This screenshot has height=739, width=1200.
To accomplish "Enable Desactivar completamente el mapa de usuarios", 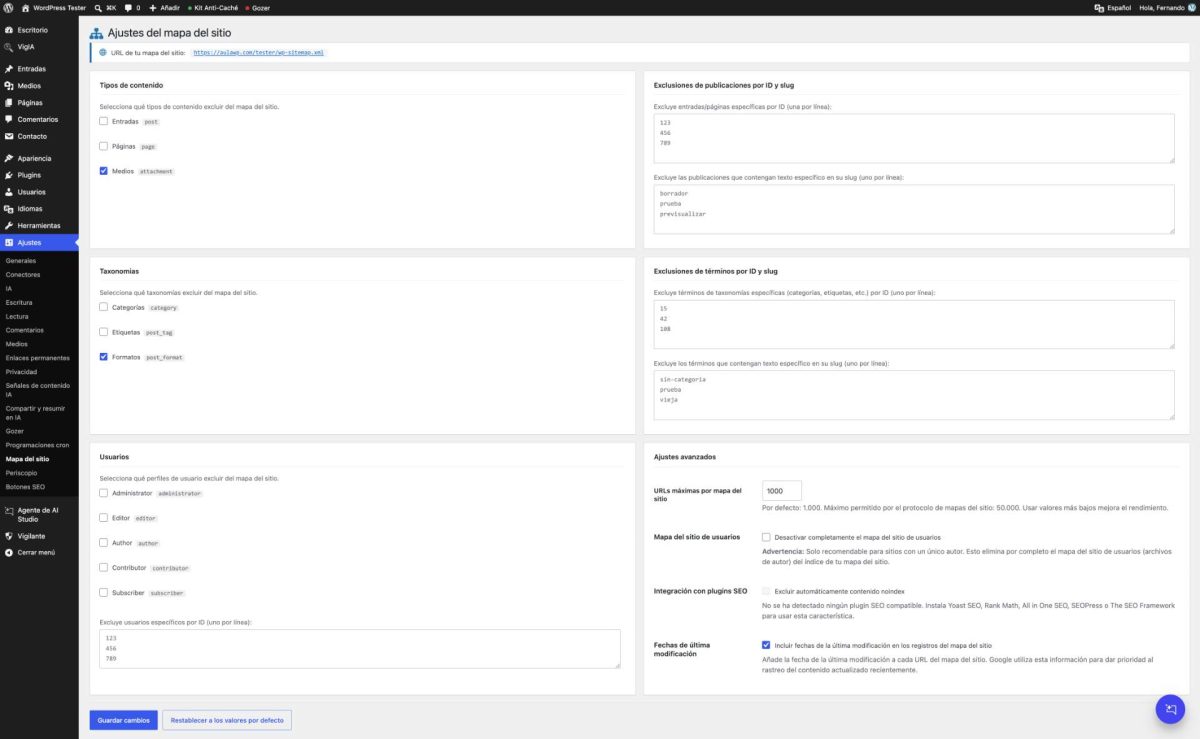I will [766, 537].
